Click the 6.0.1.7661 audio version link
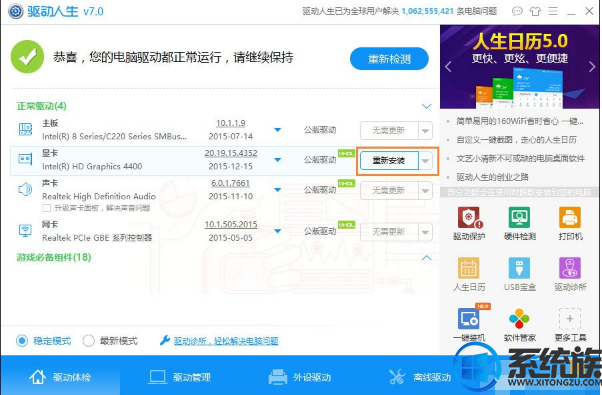The height and width of the screenshot is (395, 602). pos(230,183)
